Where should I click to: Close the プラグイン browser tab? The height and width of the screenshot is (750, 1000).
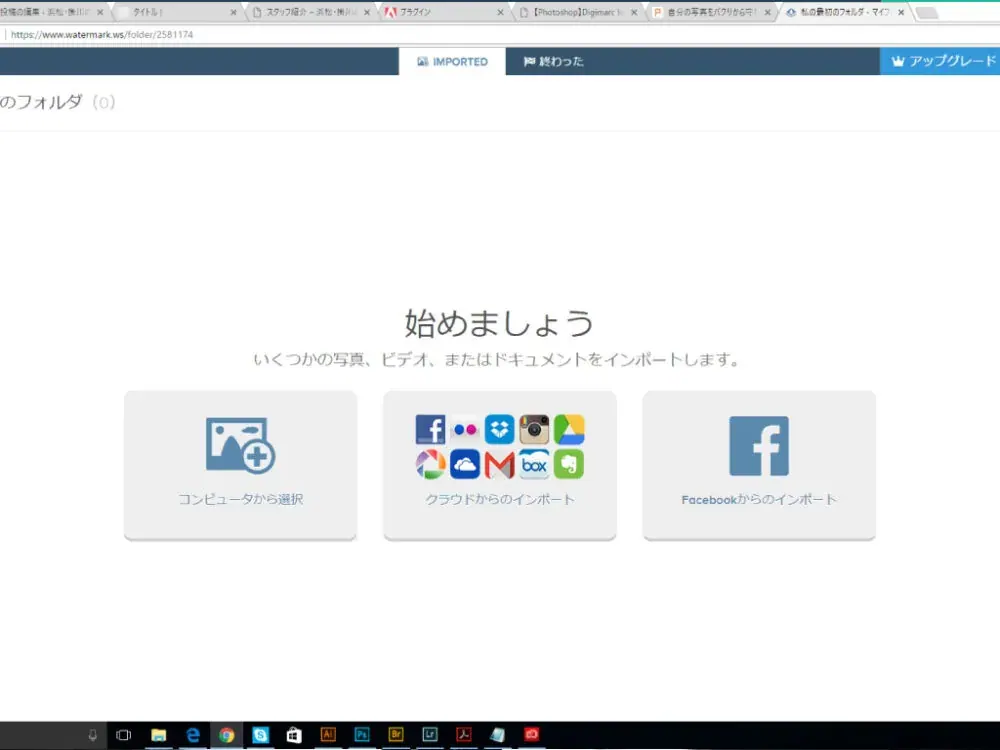coord(500,12)
